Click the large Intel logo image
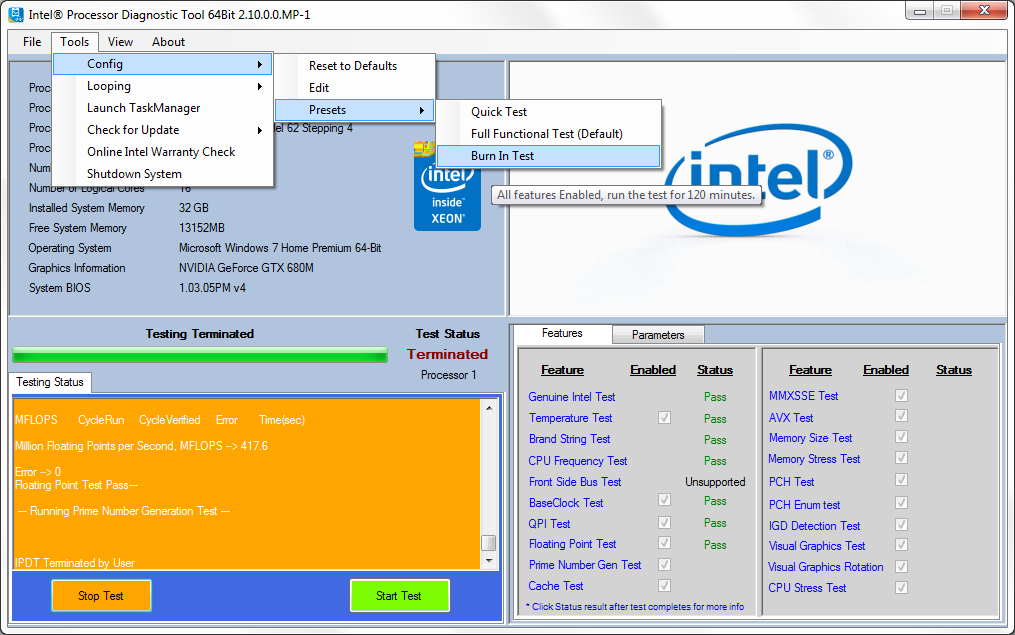Image resolution: width=1015 pixels, height=635 pixels. coord(759,180)
